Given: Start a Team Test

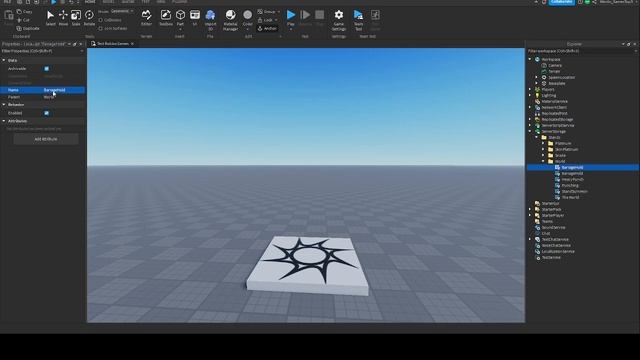Looking at the screenshot, I should [x=358, y=19].
